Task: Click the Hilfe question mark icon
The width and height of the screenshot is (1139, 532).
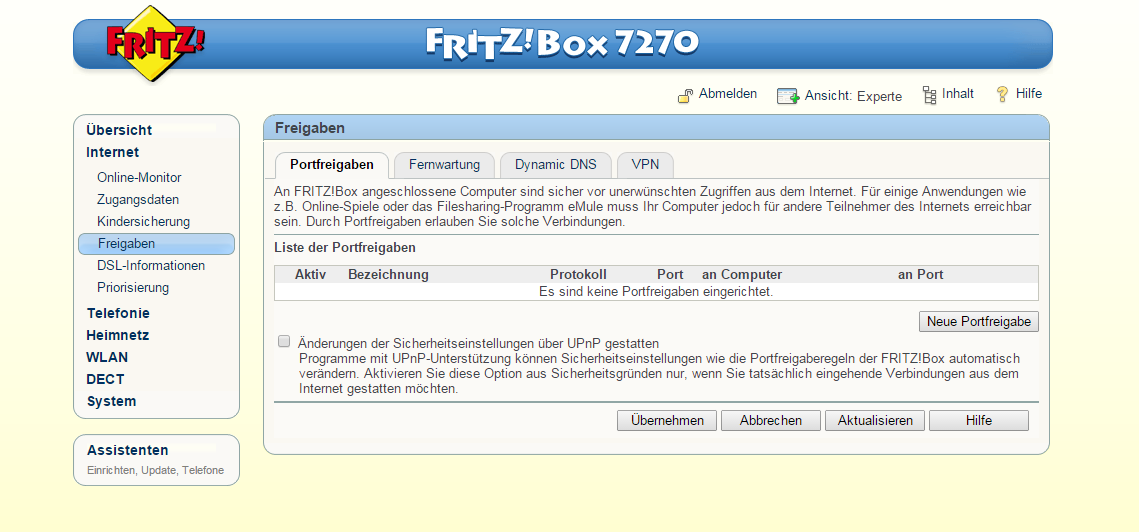Action: [x=1002, y=94]
